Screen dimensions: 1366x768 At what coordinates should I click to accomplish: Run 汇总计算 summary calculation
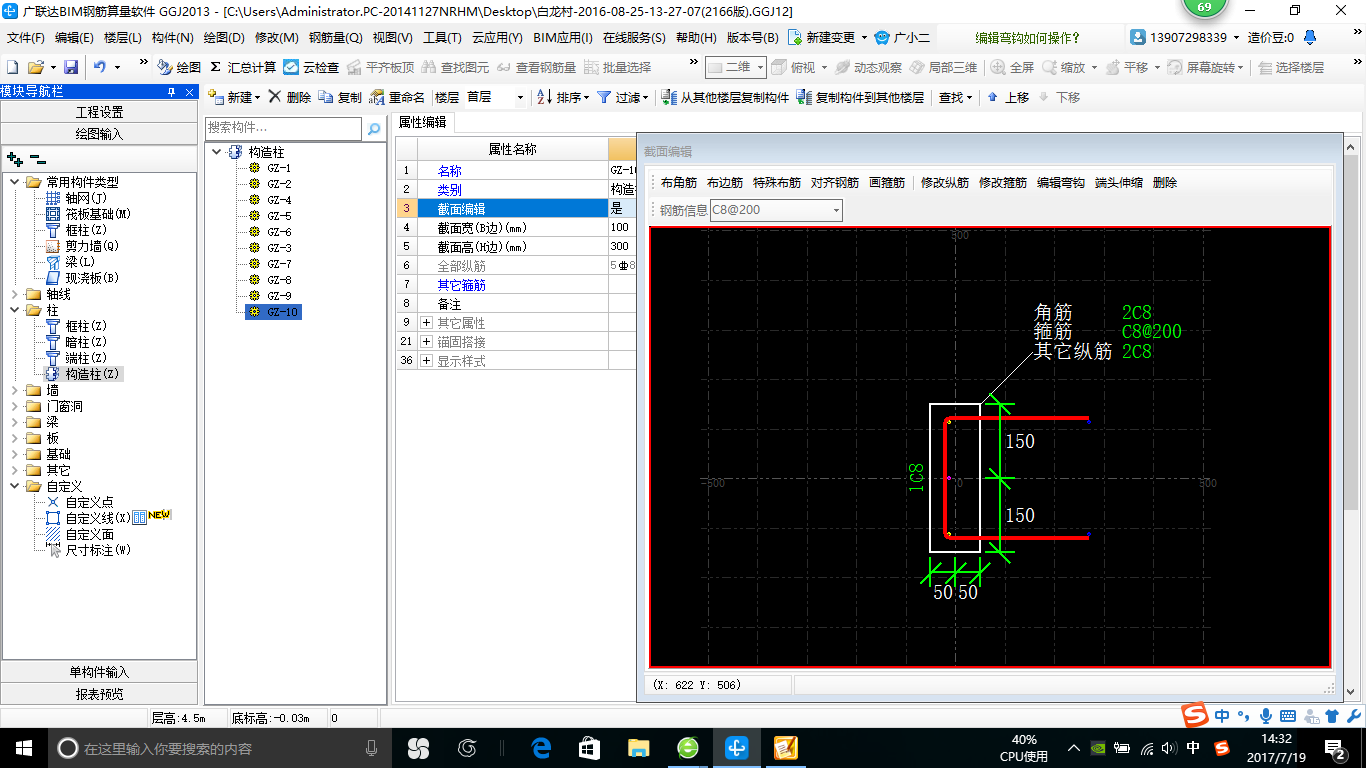coord(243,67)
